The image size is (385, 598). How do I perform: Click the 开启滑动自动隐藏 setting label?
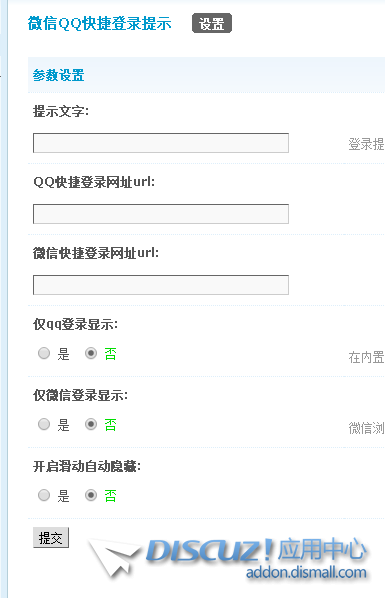point(87,466)
